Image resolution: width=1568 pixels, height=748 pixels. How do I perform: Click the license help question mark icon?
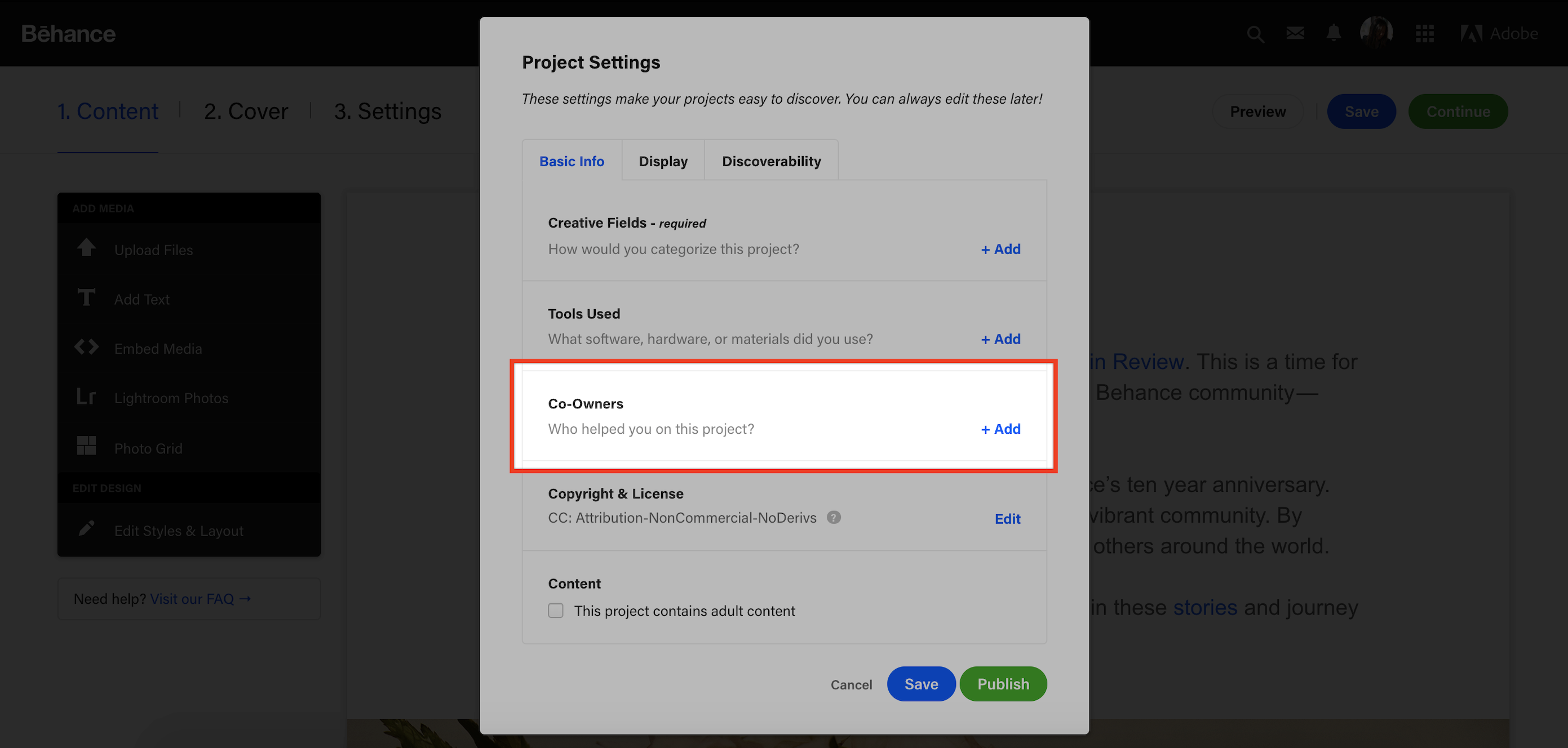(x=834, y=518)
